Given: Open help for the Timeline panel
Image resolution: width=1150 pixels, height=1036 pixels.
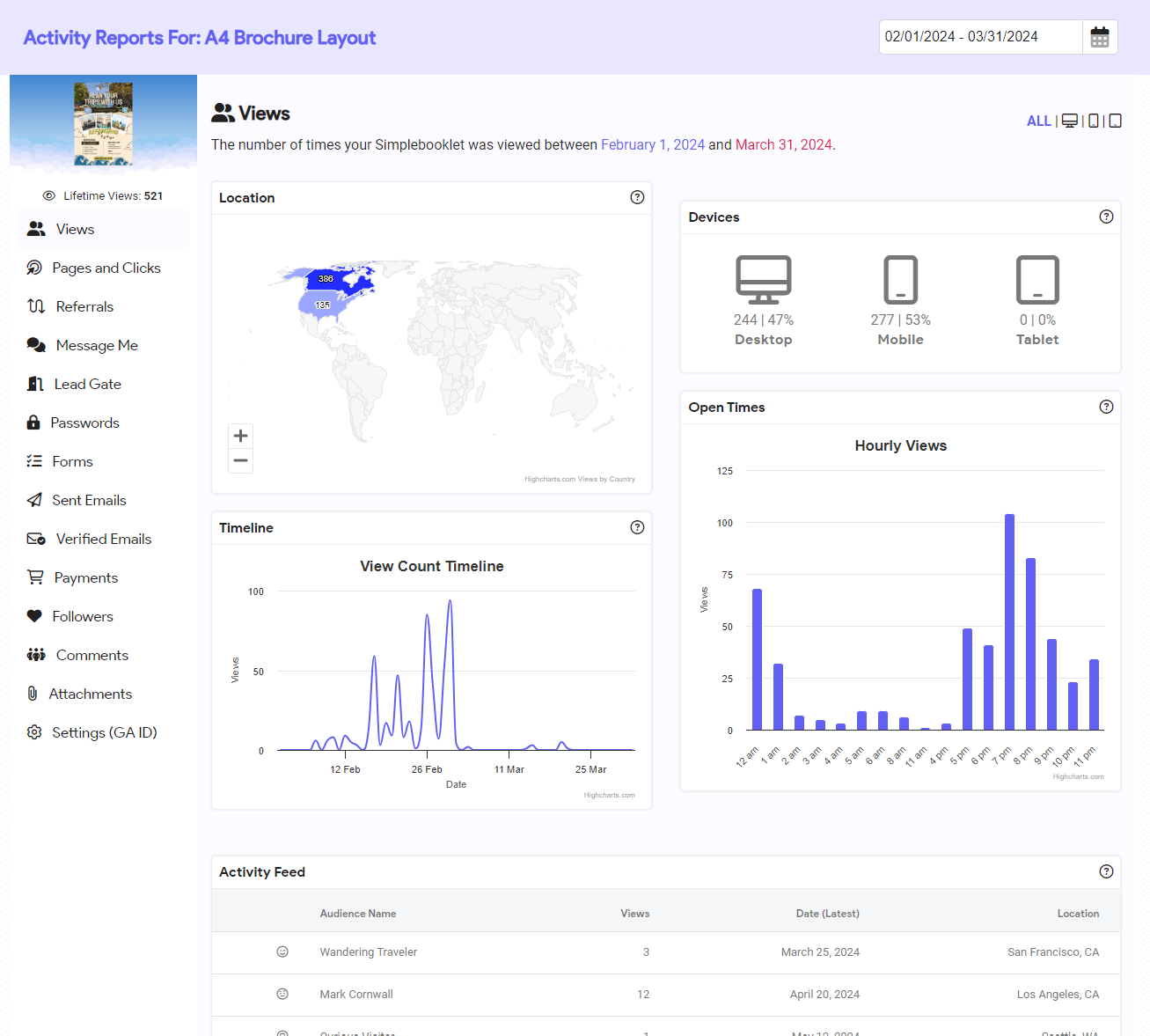Looking at the screenshot, I should pyautogui.click(x=637, y=527).
